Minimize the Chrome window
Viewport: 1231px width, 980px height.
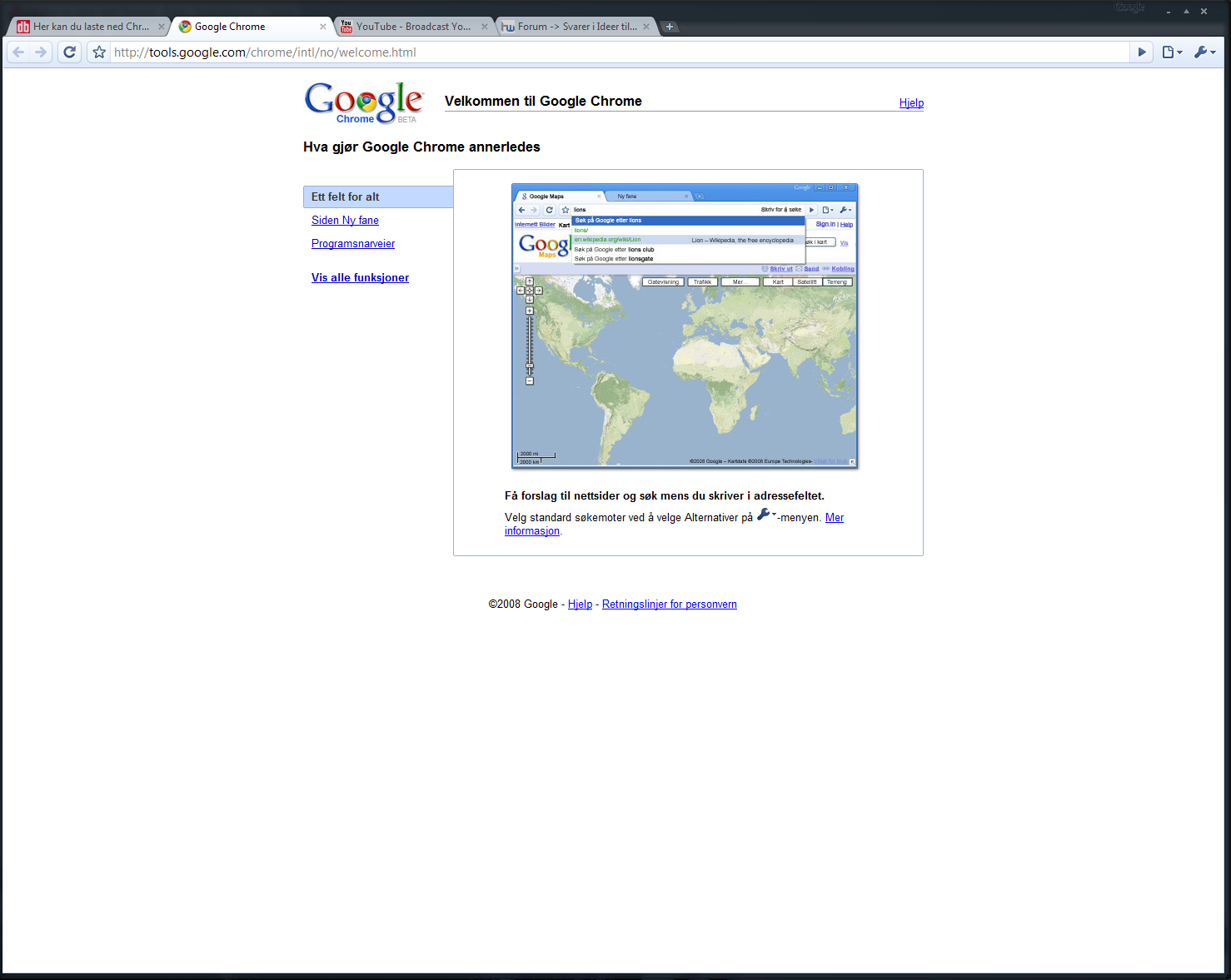[1169, 12]
